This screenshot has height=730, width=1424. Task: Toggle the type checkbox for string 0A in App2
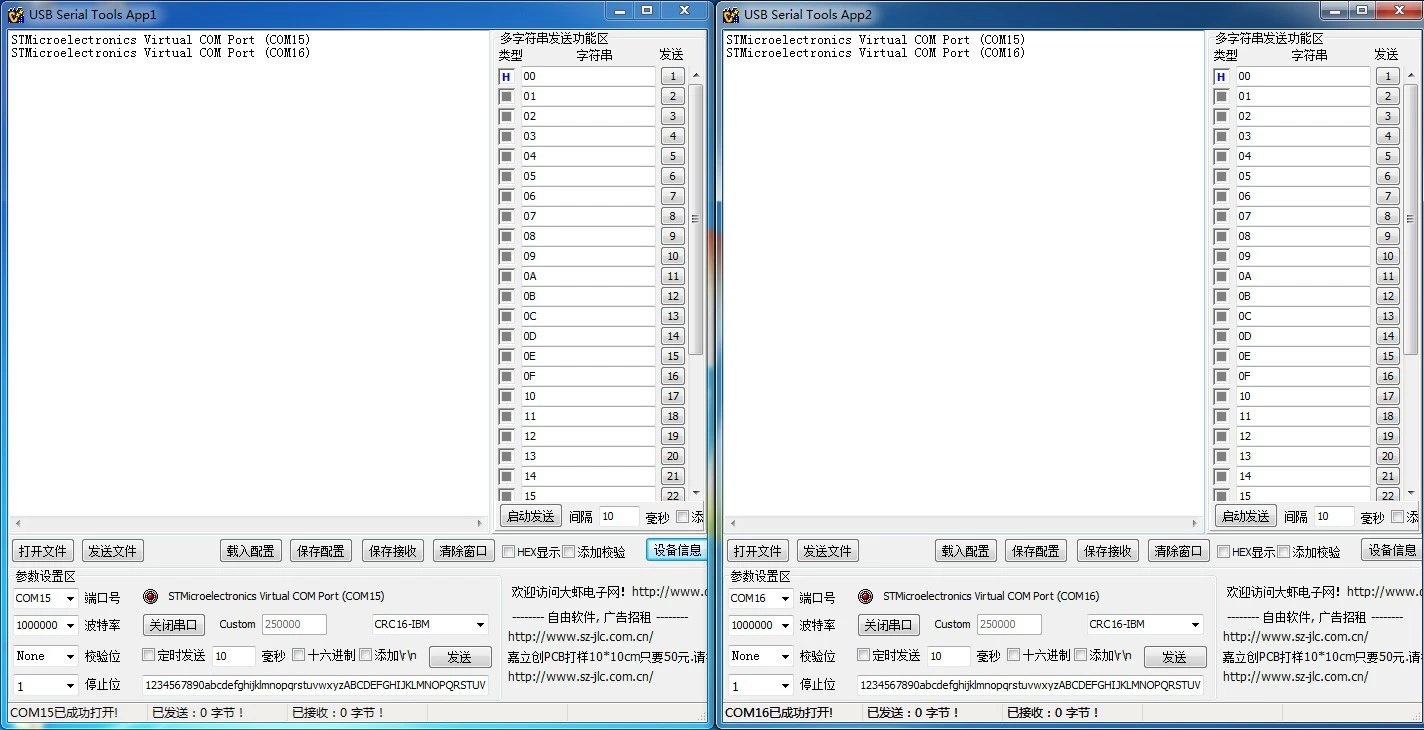click(1221, 276)
